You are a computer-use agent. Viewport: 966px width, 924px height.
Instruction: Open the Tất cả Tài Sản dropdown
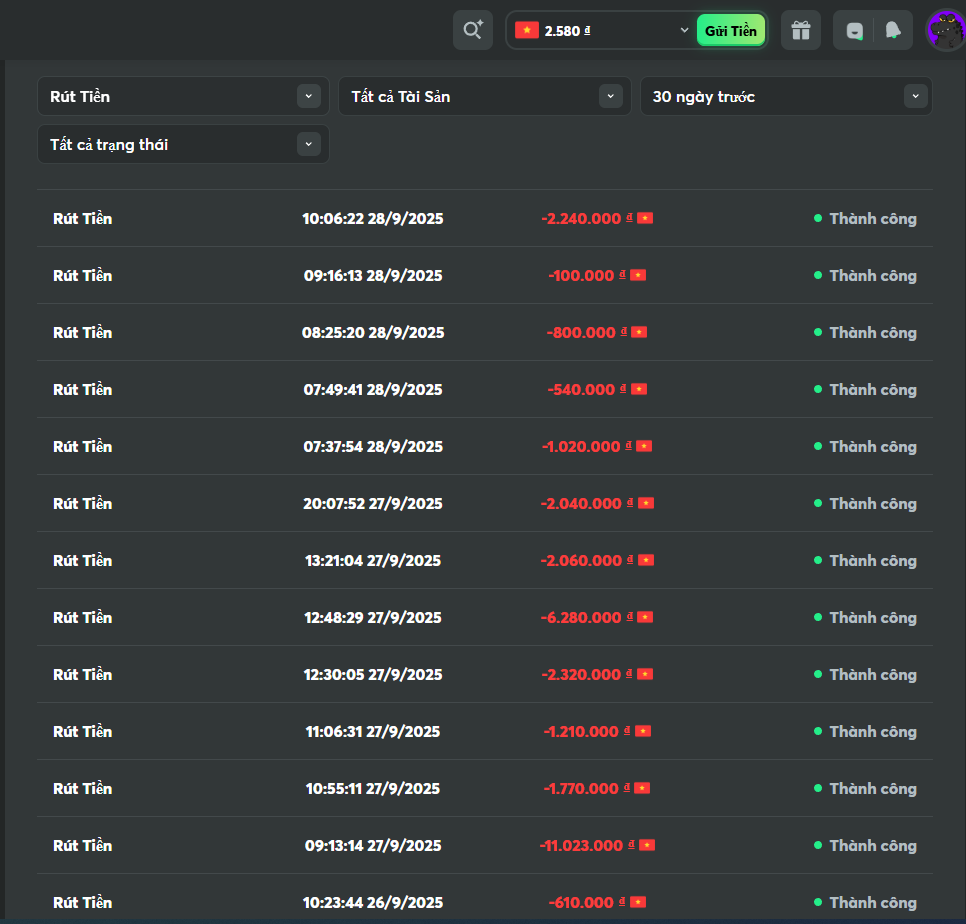pyautogui.click(x=484, y=96)
